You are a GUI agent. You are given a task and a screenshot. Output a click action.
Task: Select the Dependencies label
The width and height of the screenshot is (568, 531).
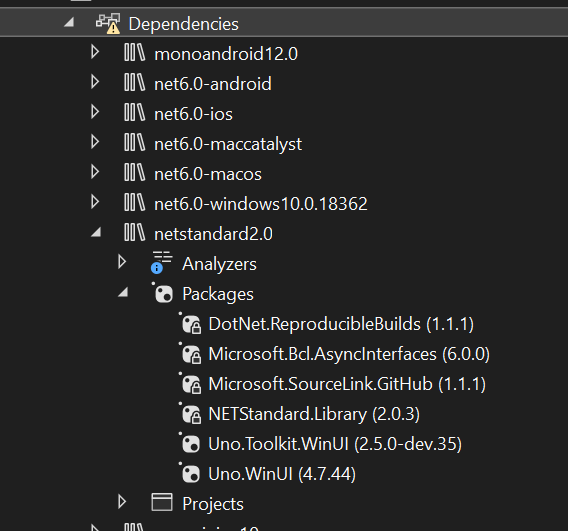183,24
